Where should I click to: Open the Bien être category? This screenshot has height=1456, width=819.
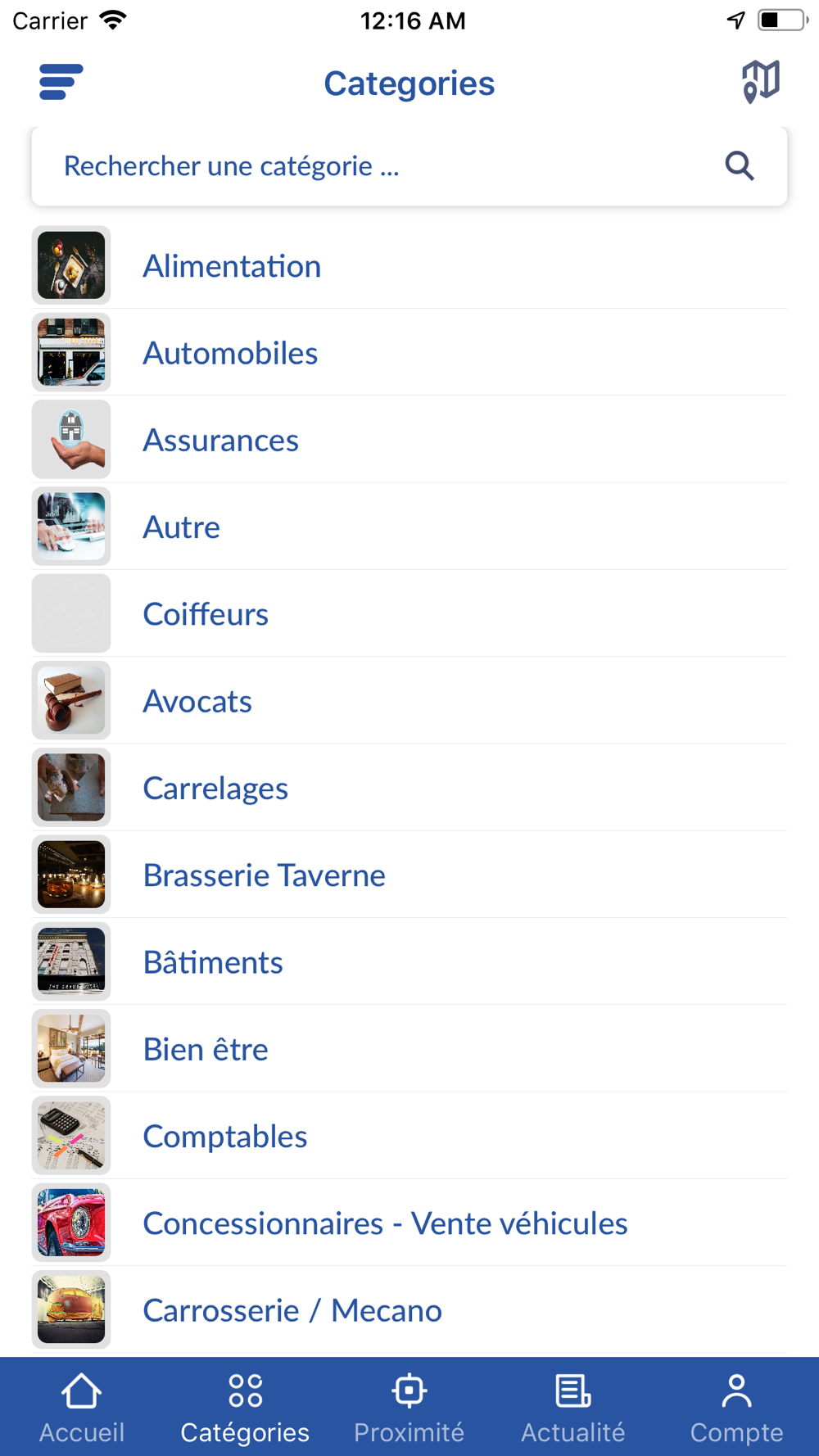coord(206,1049)
